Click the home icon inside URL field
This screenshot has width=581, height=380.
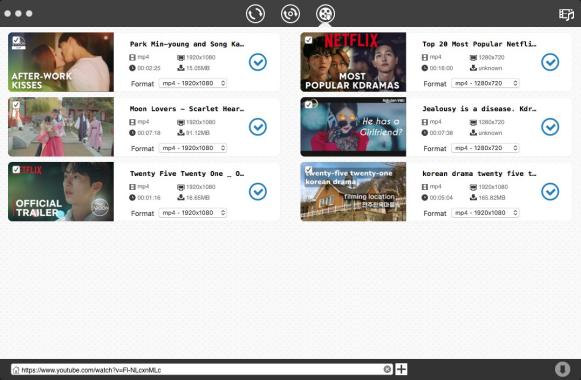(x=16, y=370)
